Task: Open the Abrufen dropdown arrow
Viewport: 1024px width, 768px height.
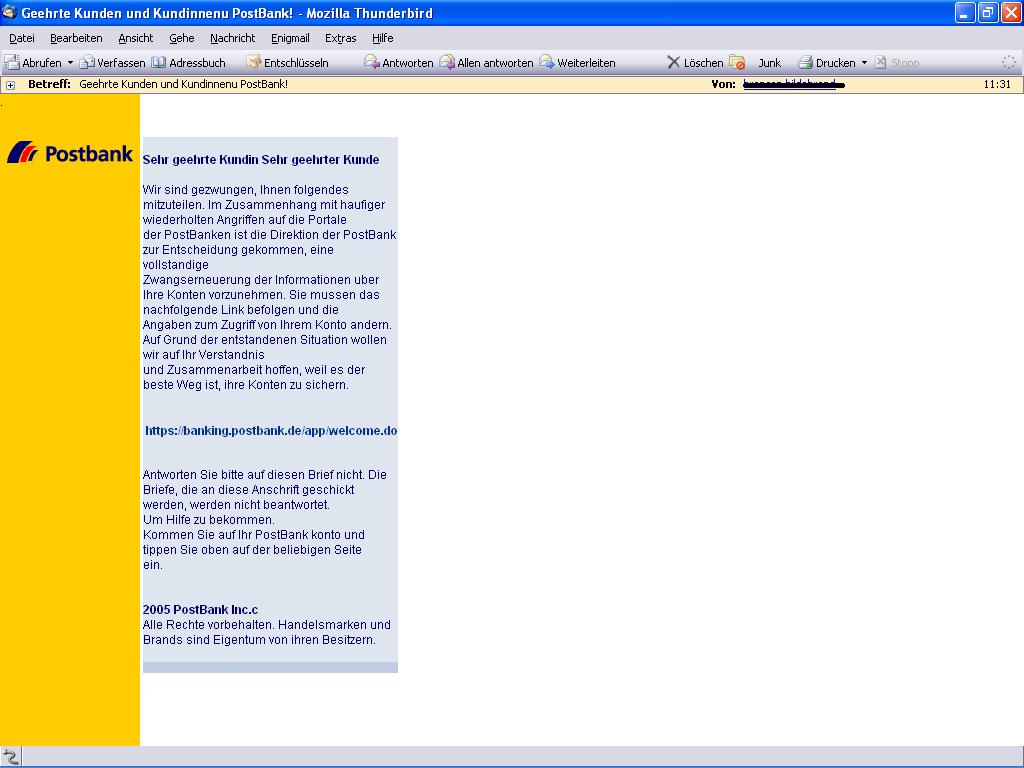Action: (71, 63)
